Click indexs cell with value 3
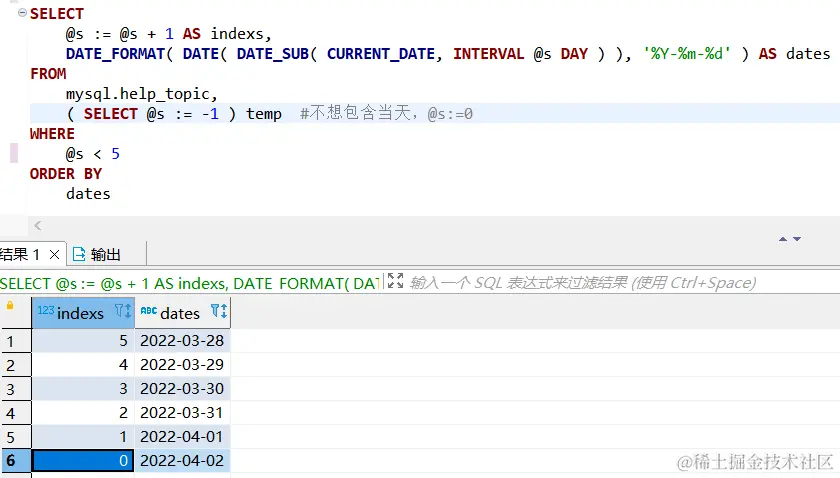The width and height of the screenshot is (840, 478). (83, 389)
